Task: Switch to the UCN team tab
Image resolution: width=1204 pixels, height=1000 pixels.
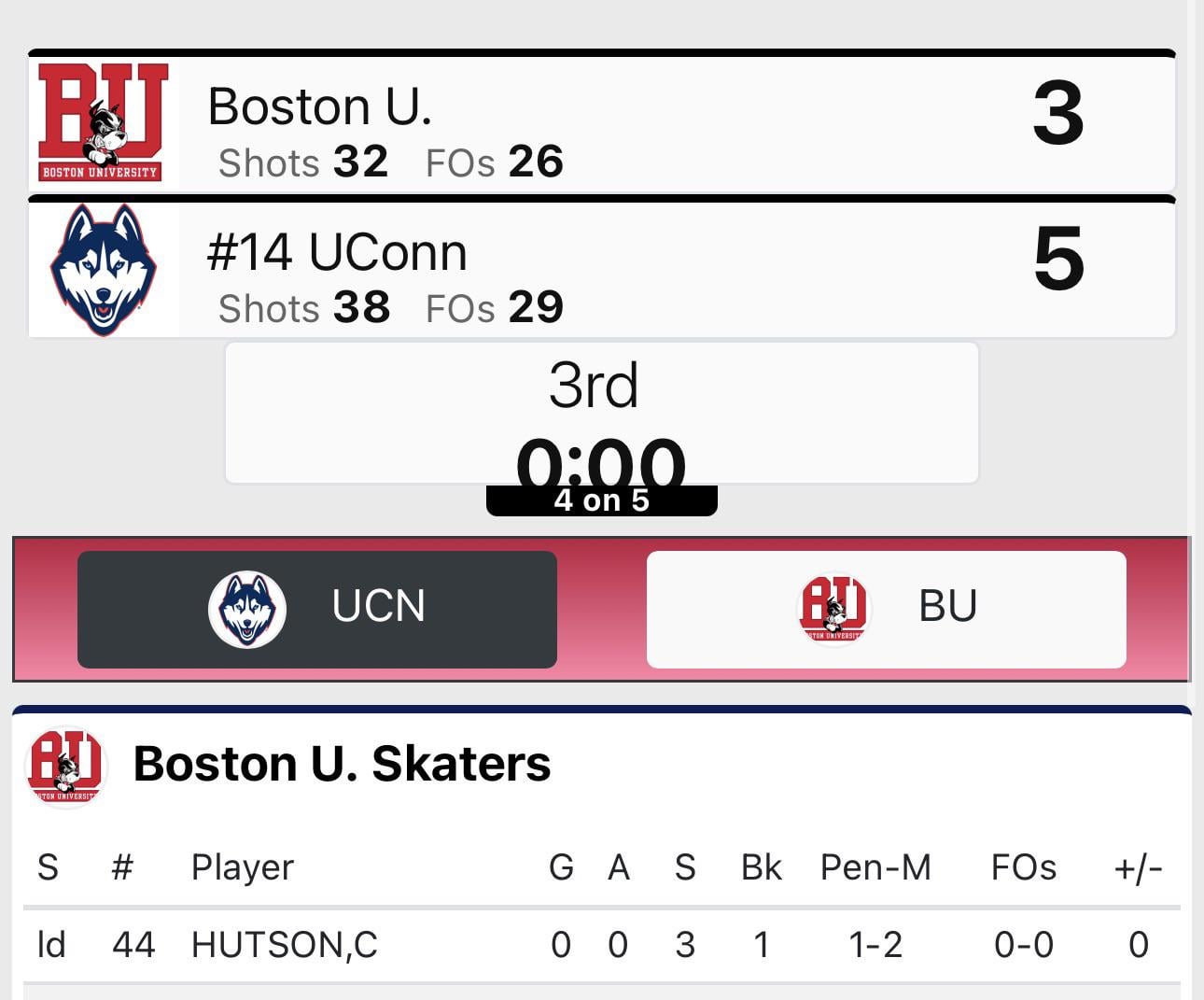Action: point(317,609)
